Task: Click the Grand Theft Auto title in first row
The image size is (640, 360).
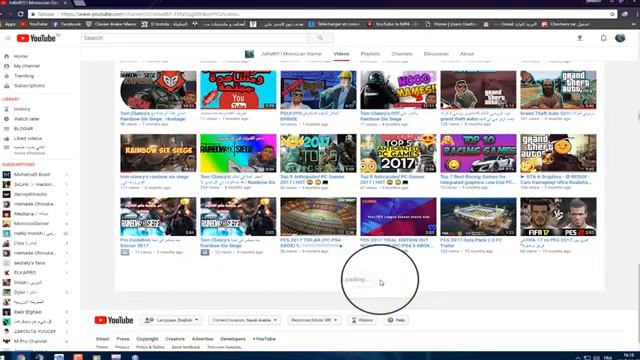Action: [557, 113]
